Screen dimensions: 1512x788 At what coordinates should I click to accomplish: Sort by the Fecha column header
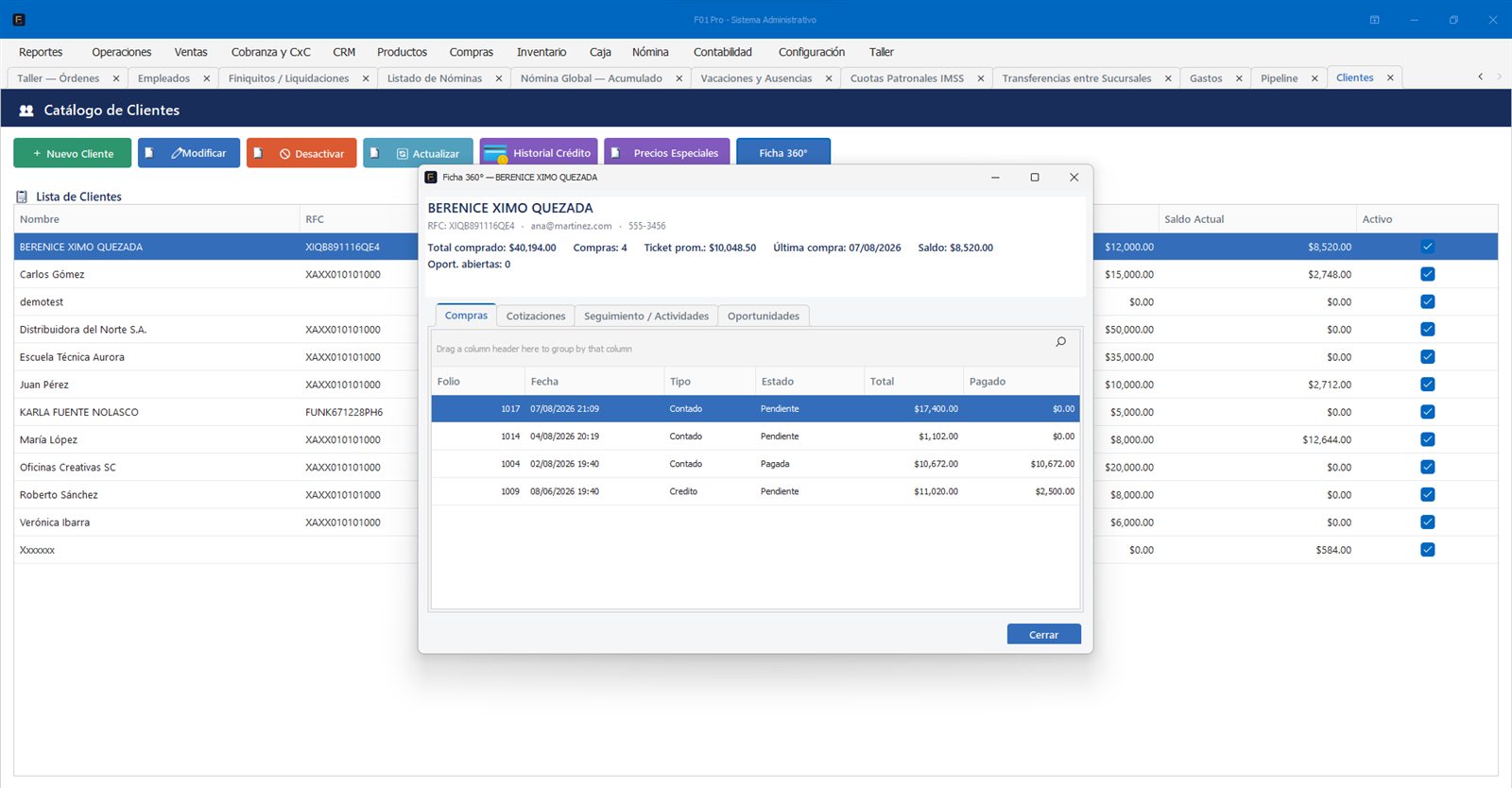(594, 382)
